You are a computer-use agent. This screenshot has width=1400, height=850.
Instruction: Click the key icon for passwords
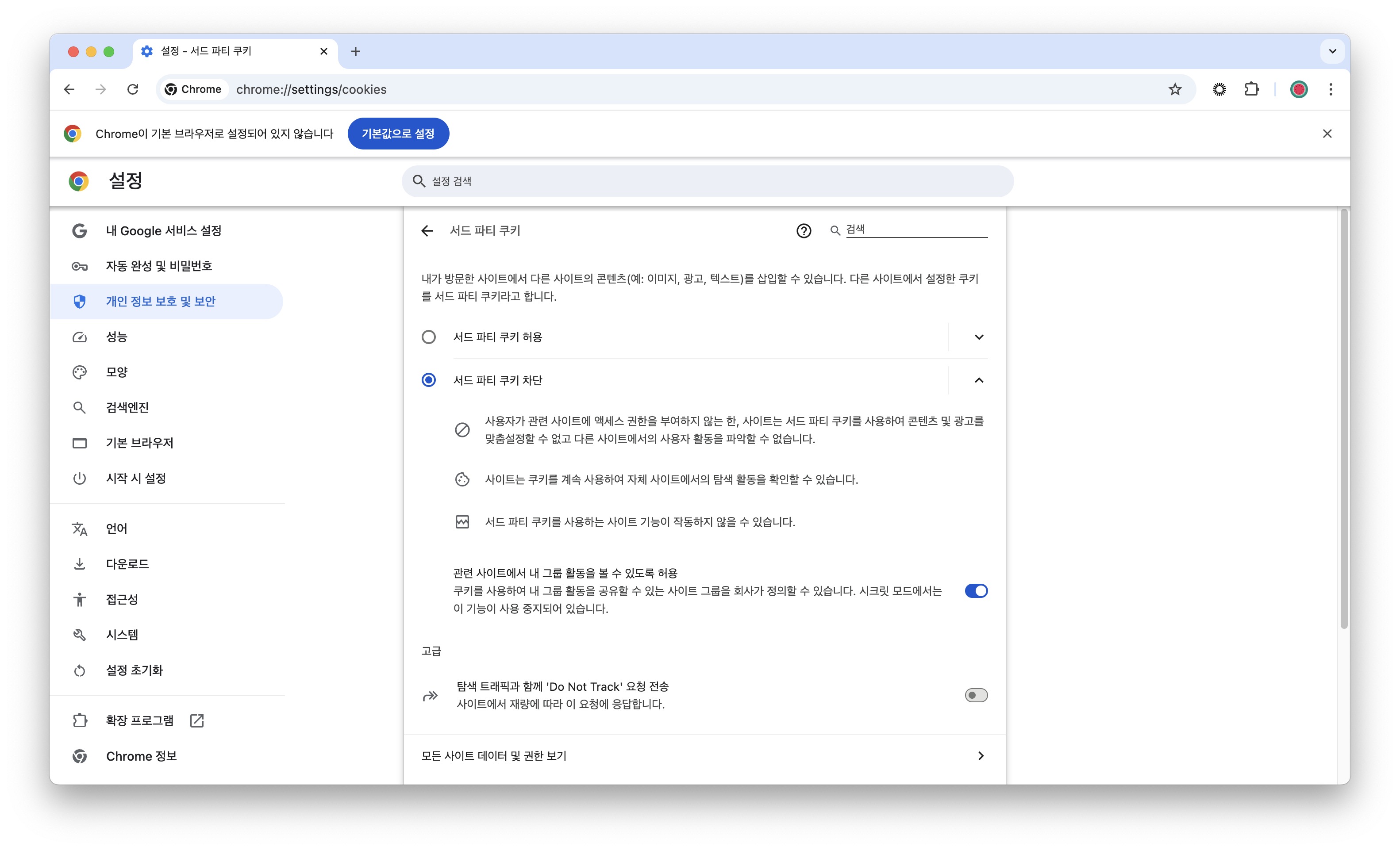[x=80, y=266]
